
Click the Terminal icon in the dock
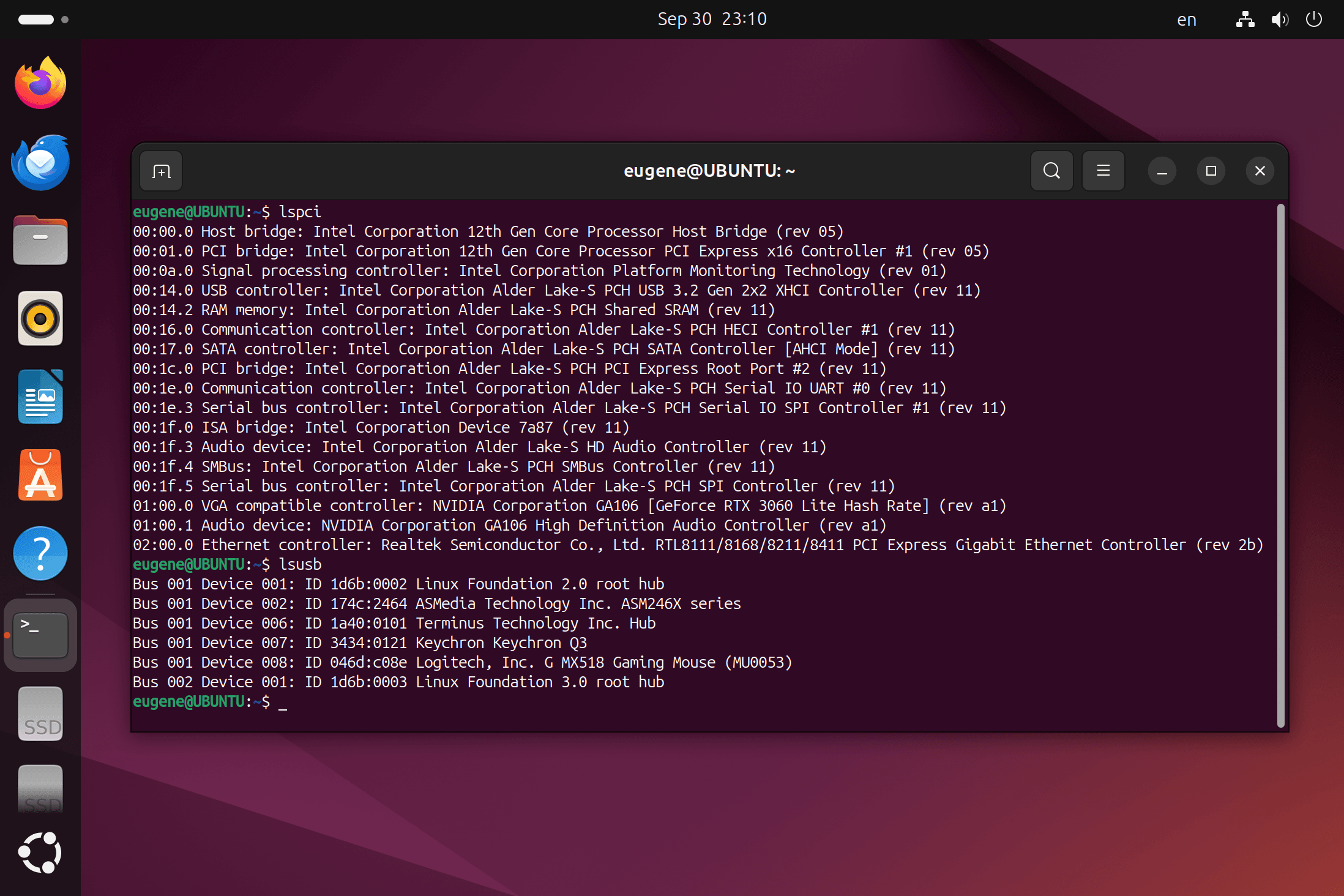(40, 635)
